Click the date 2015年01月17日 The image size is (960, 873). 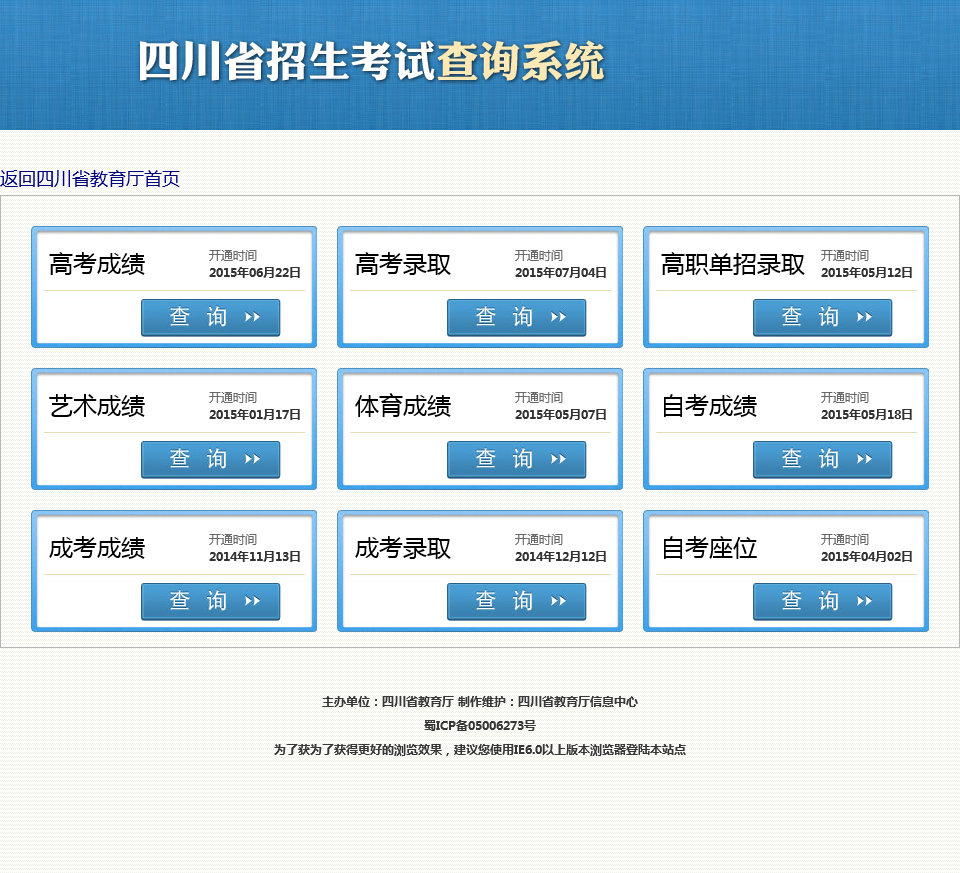coord(255,414)
